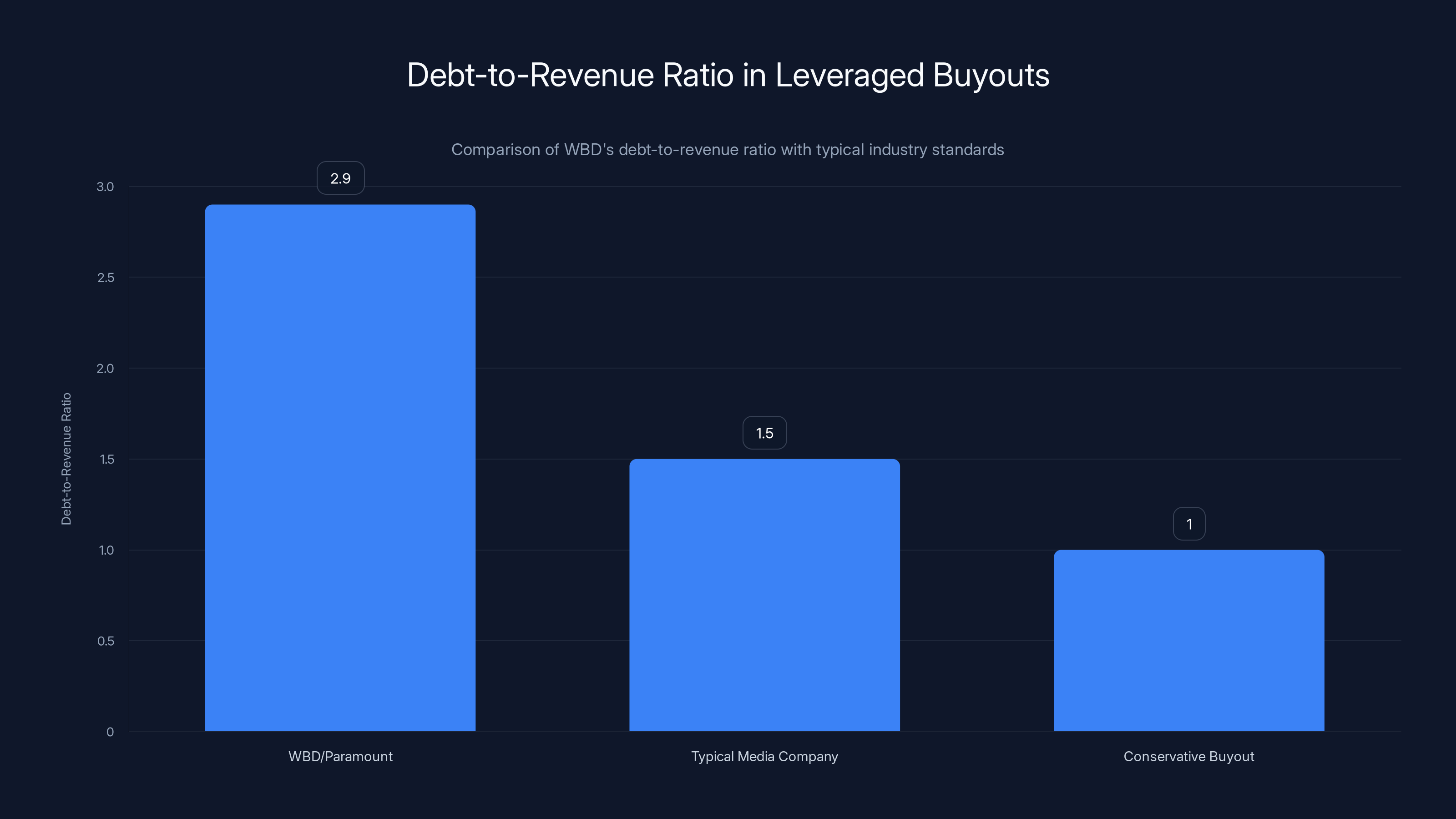Select the Typical Media Company axis label
The image size is (1456, 819).
[764, 756]
